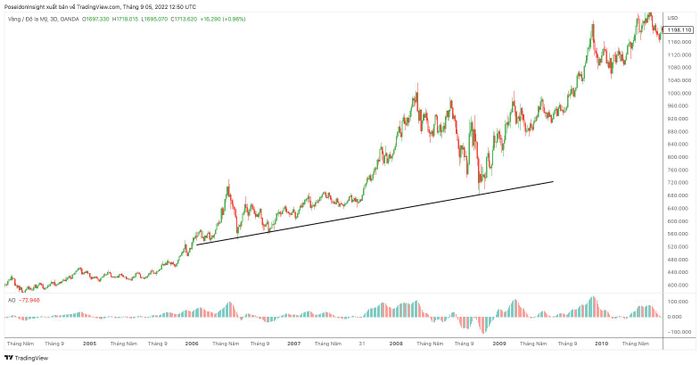Click Tháng Năm label right after 2008
700x365 pixels.
coord(430,344)
